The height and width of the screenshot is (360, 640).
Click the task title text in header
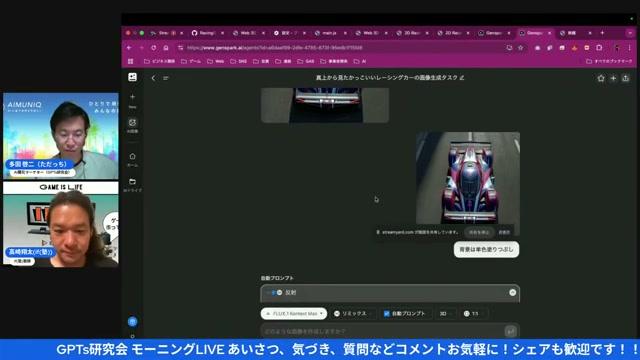point(387,78)
